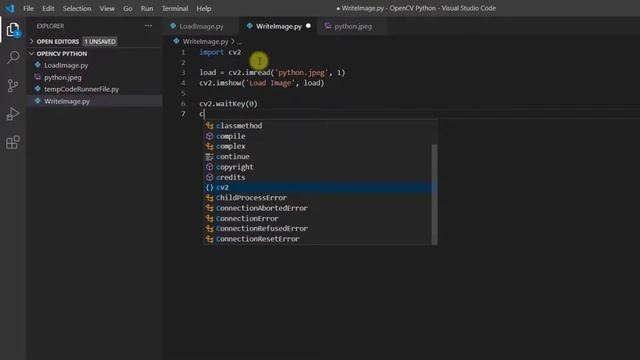Open the Run and Debug view icon
The image size is (640, 360).
click(13, 114)
